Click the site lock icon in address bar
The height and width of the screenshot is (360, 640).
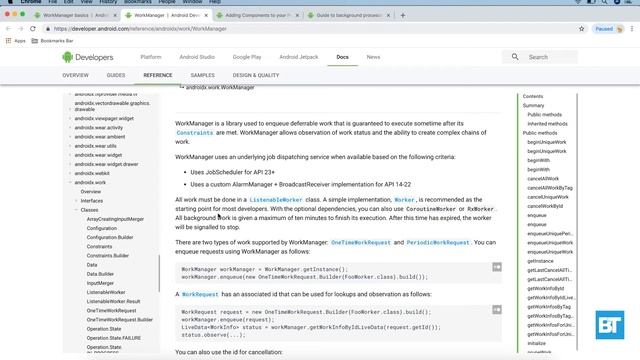tap(48, 29)
